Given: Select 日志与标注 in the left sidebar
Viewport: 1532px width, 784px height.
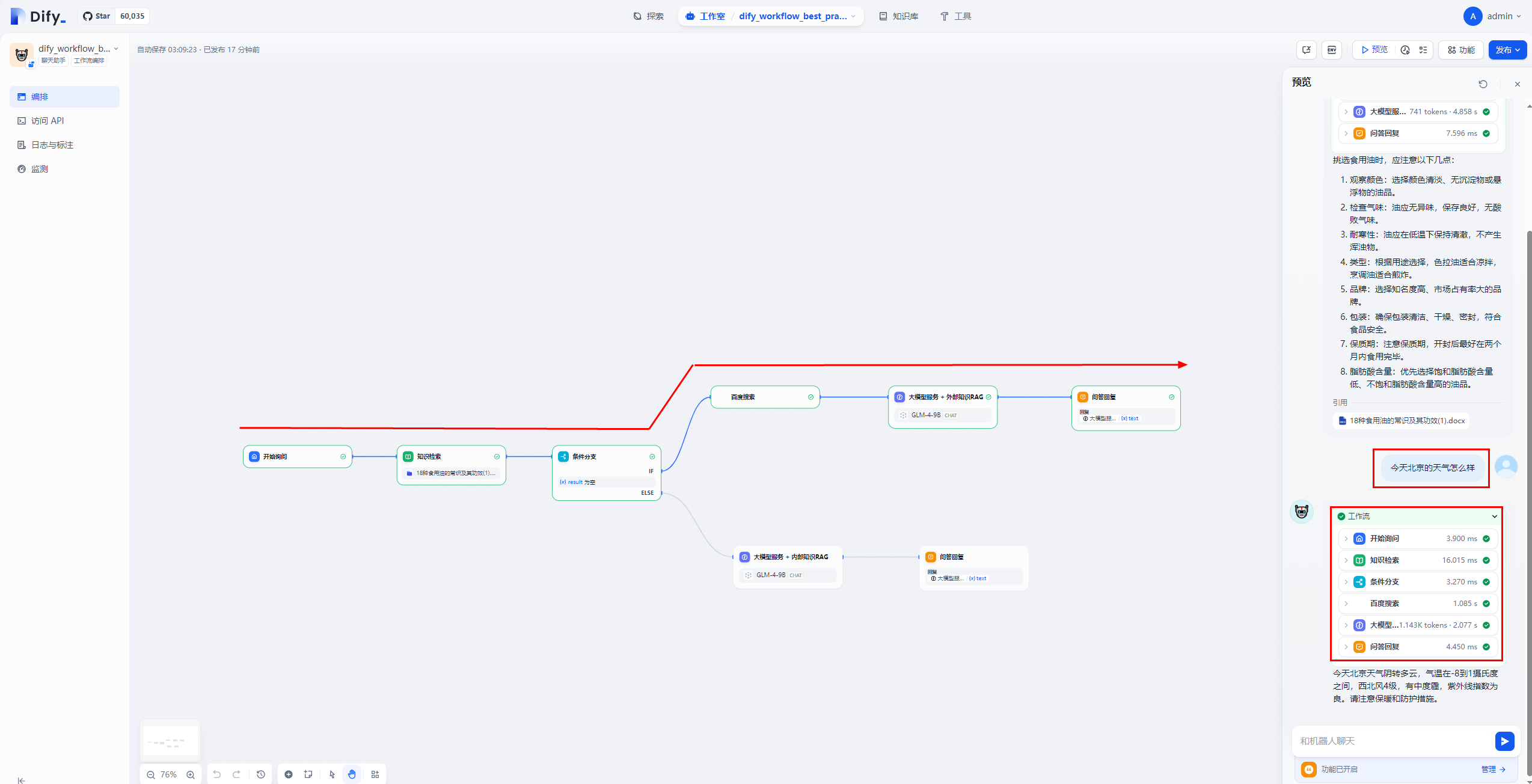Looking at the screenshot, I should (x=52, y=145).
